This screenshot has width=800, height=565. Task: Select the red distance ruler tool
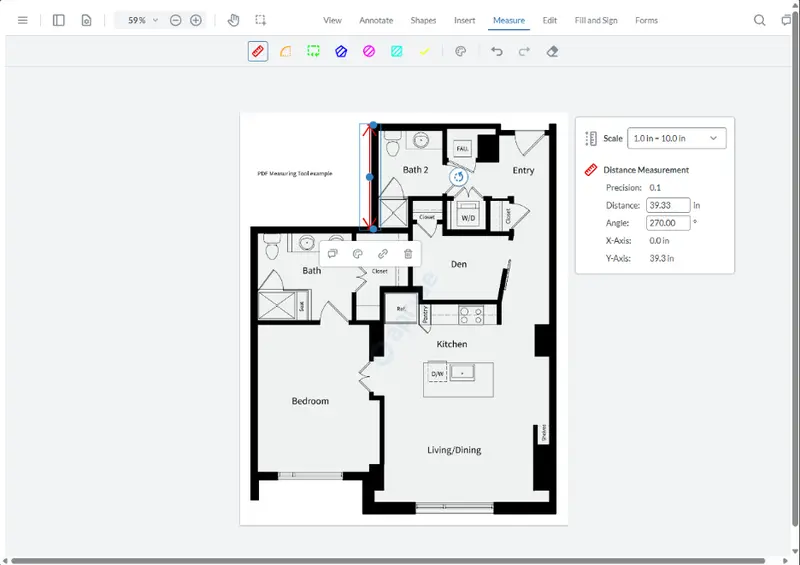click(x=258, y=52)
